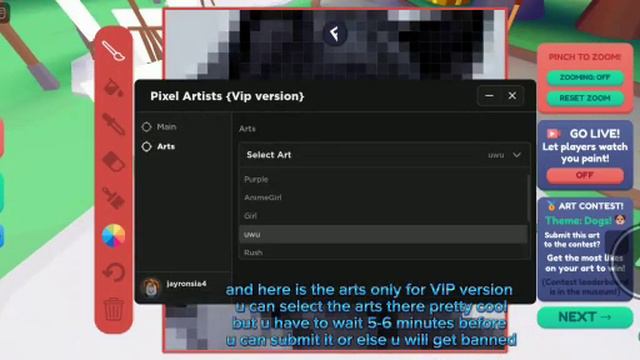Close the Pixel Artists panel
The image size is (640, 360).
click(512, 96)
